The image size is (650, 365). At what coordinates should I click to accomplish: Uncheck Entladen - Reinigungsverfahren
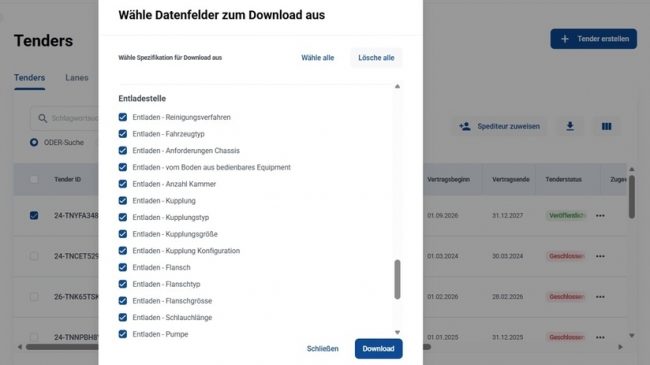coord(123,117)
